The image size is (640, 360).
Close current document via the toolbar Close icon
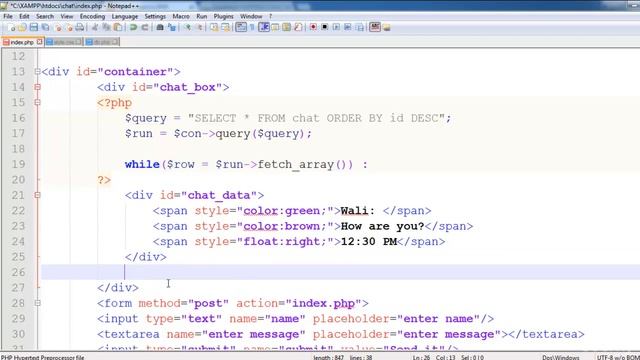point(58,27)
